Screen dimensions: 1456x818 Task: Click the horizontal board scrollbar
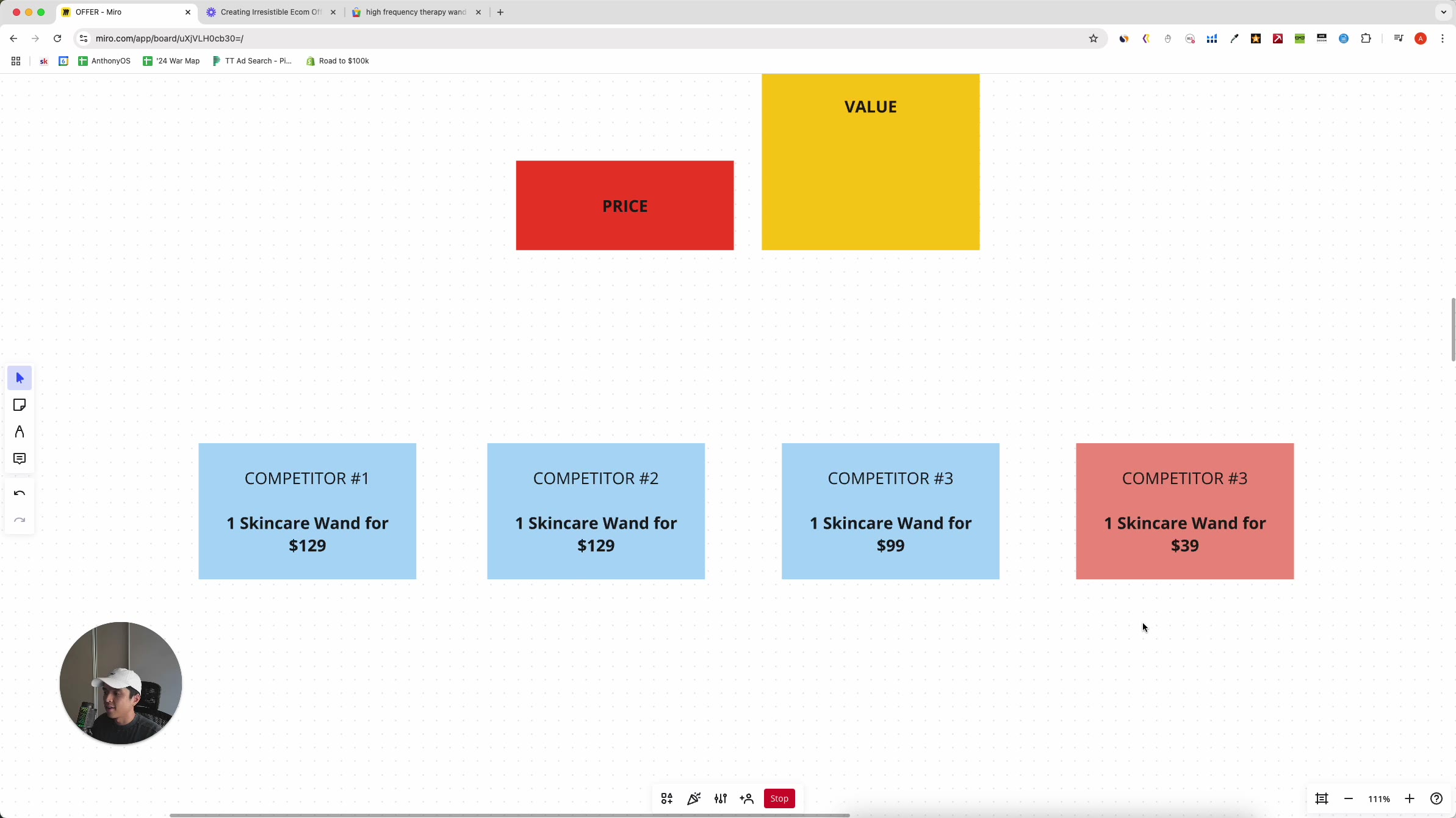click(x=510, y=815)
